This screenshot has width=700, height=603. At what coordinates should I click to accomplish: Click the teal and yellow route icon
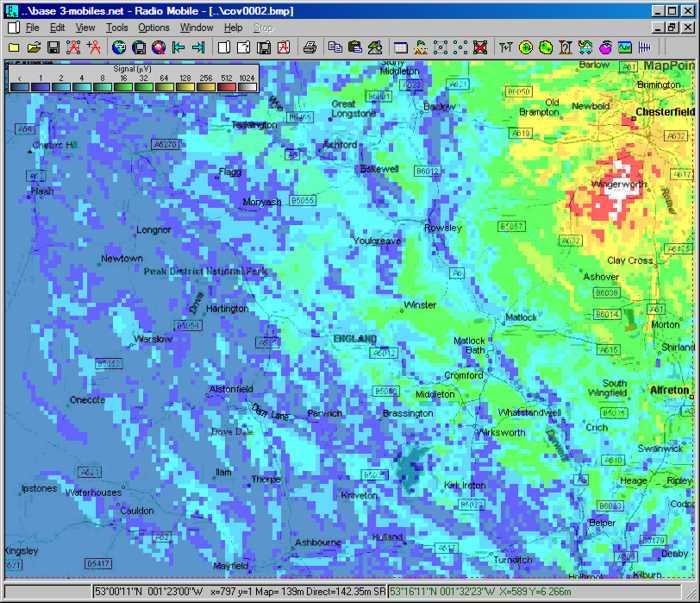click(585, 47)
